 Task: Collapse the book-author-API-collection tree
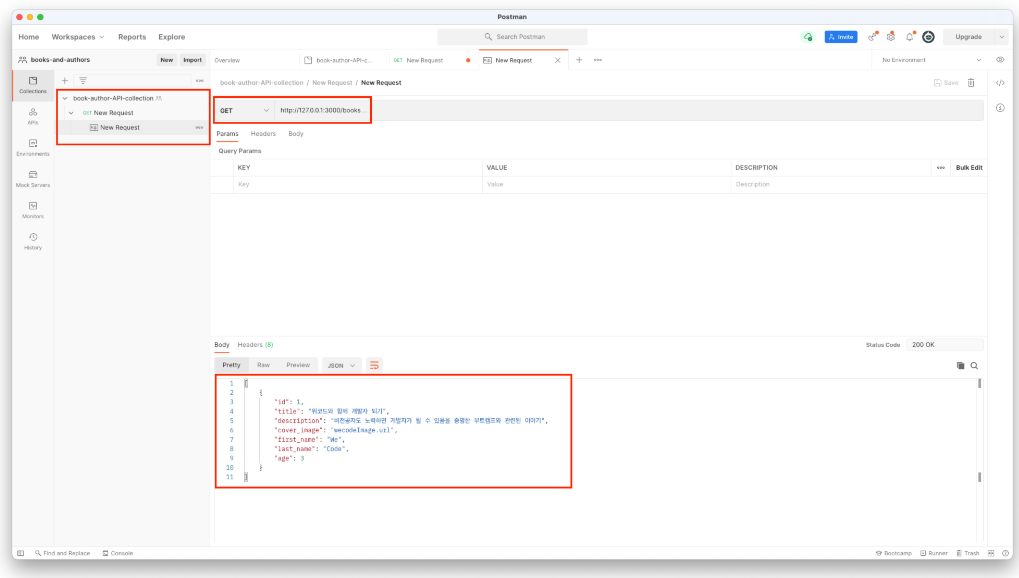[65, 98]
